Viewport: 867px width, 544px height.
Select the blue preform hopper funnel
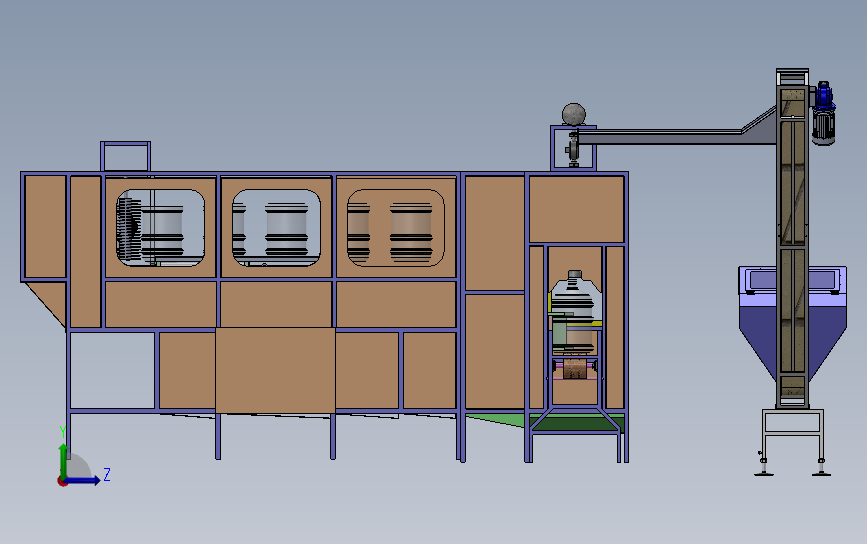coord(792,324)
